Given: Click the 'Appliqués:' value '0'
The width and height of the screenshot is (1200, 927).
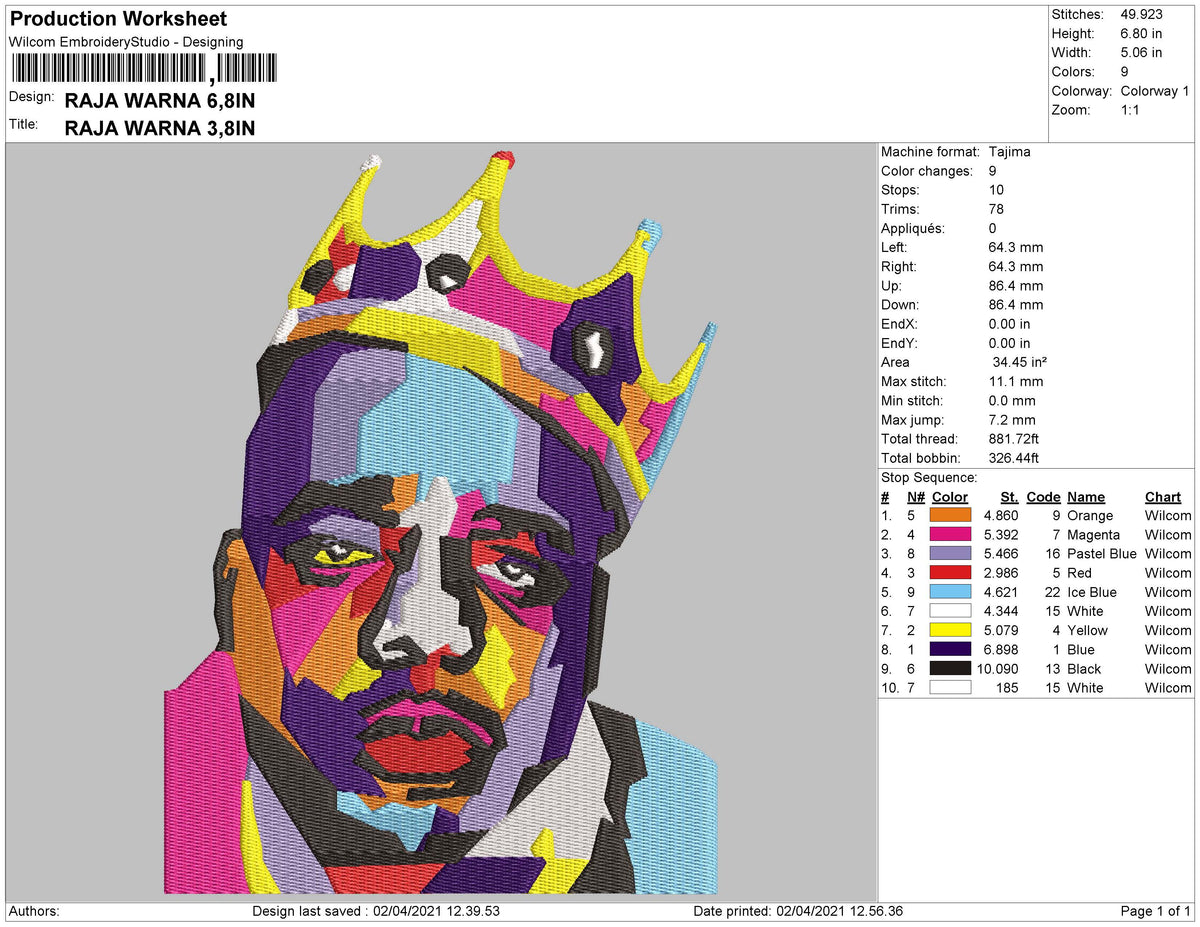Looking at the screenshot, I should coord(992,228).
